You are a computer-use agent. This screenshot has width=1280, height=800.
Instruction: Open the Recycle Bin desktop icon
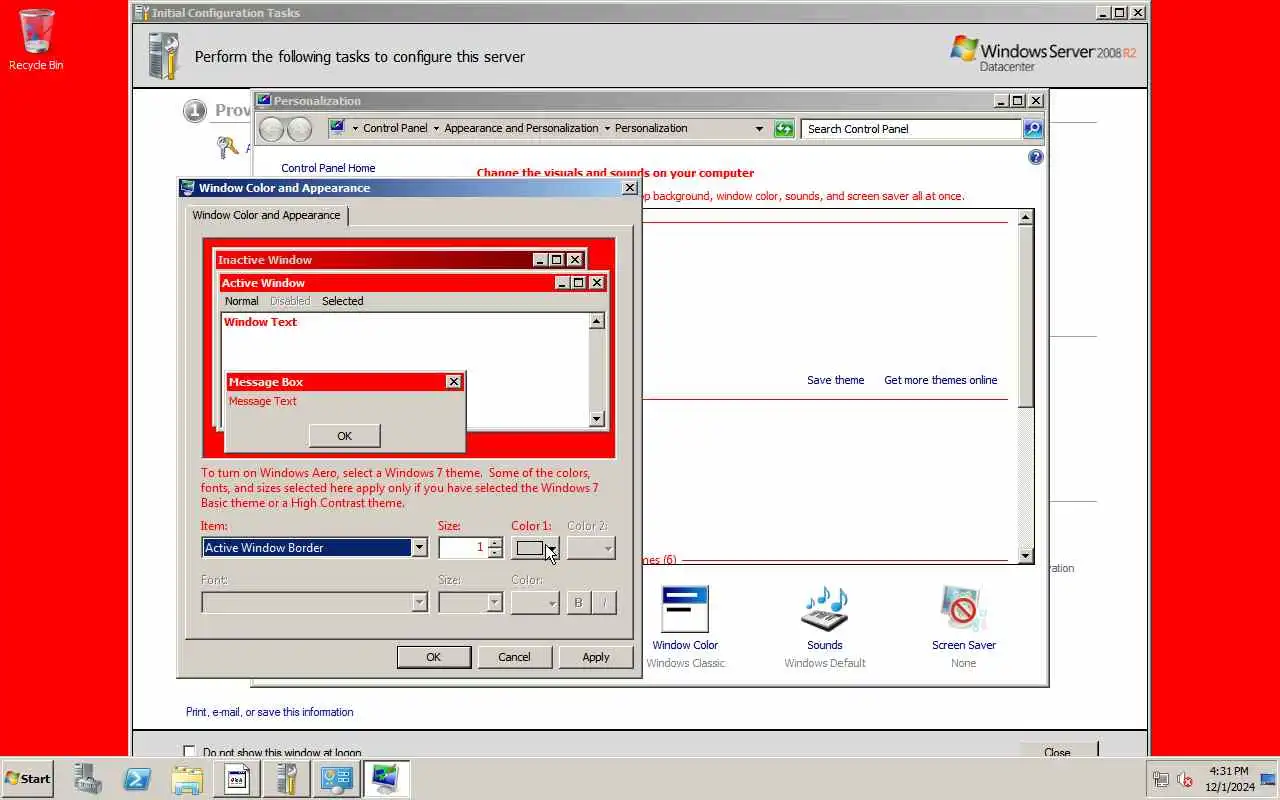(x=36, y=40)
